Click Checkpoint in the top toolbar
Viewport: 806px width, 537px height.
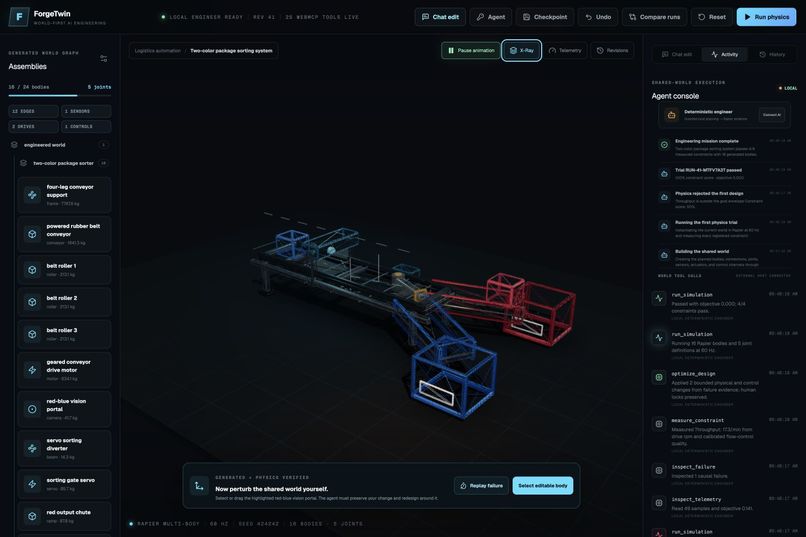pyautogui.click(x=545, y=17)
